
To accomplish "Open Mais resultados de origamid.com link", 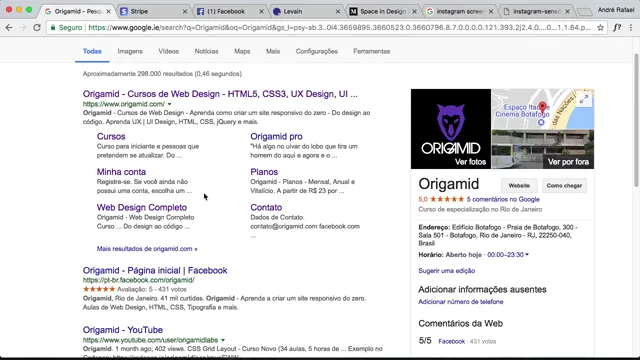I will pos(147,249).
